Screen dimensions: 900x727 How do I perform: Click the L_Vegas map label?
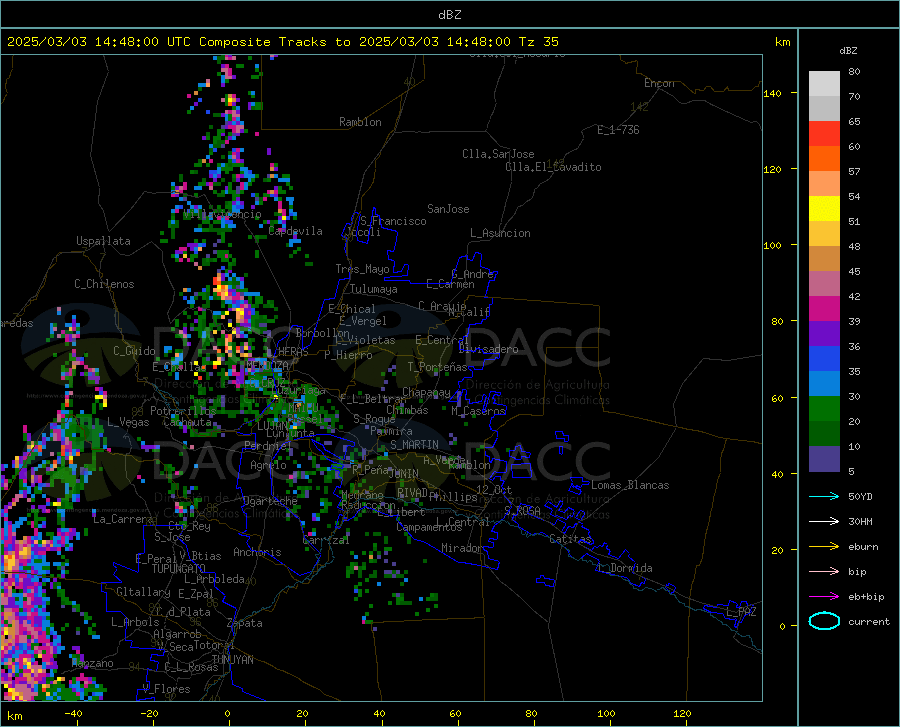(128, 422)
